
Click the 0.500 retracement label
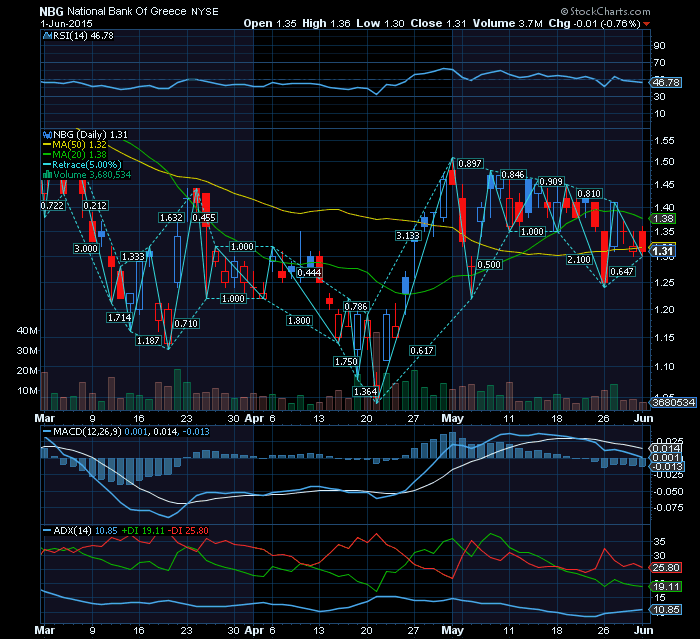coord(489,264)
